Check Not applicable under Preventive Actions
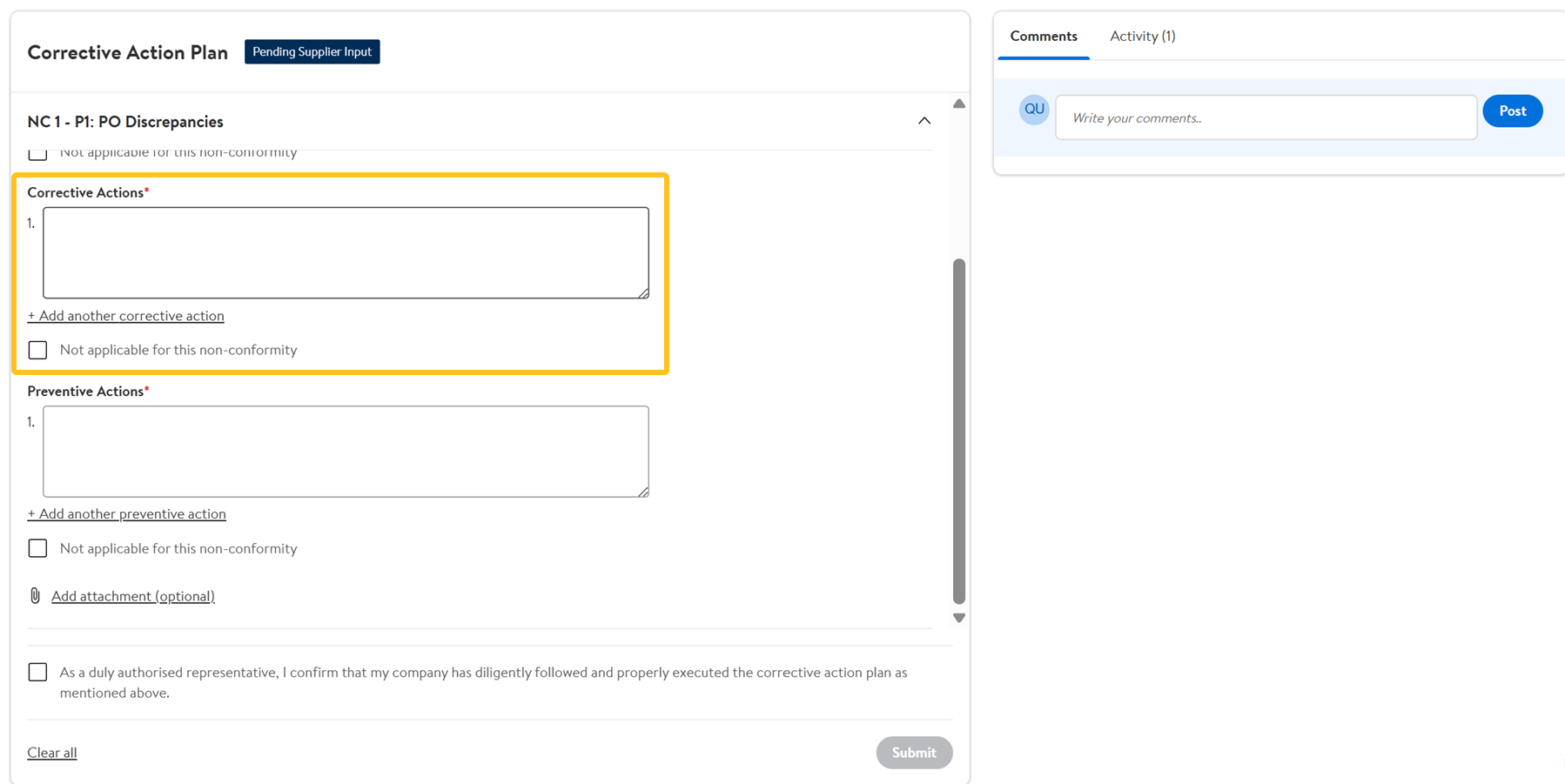Screen dimensions: 1565x784 [x=37, y=548]
